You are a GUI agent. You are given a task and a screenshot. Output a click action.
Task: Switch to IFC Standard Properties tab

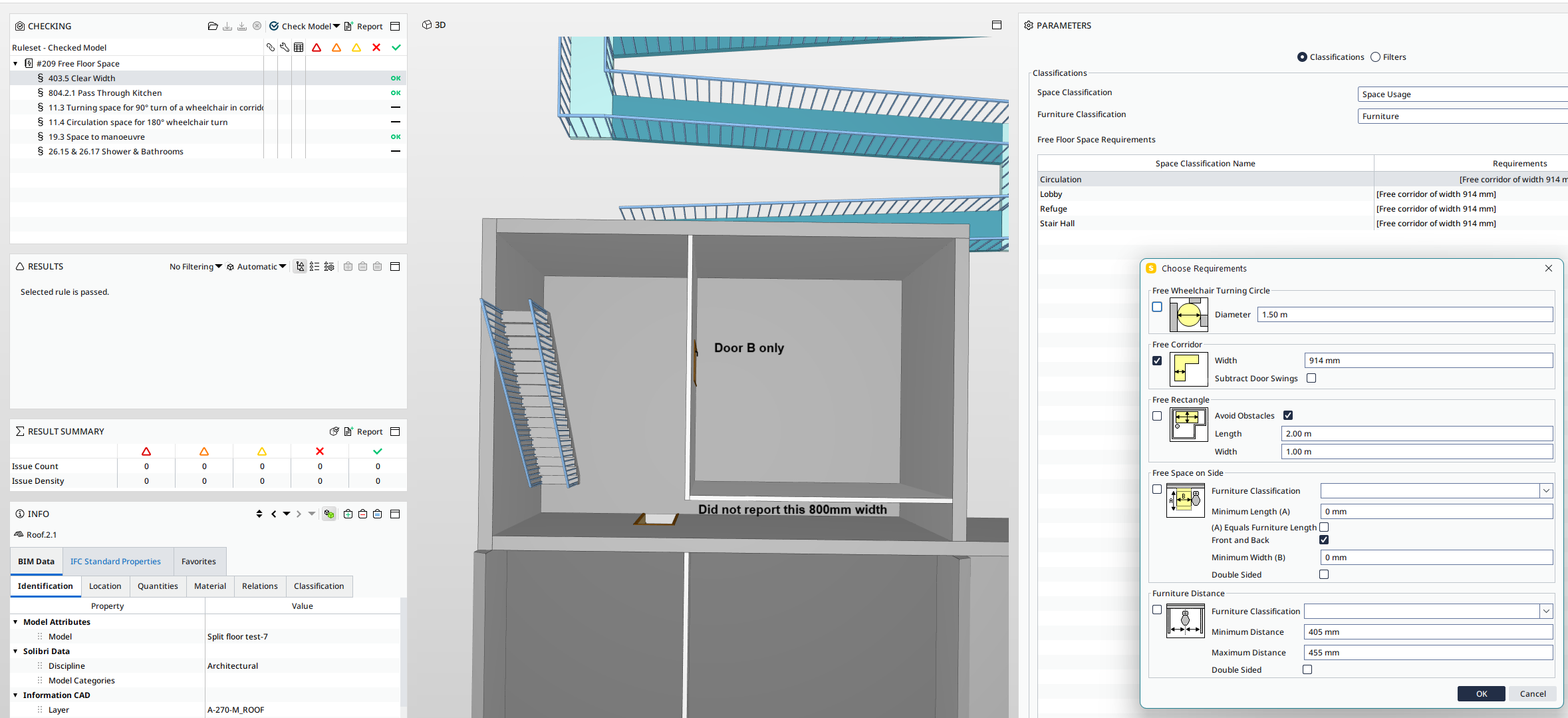click(x=116, y=561)
